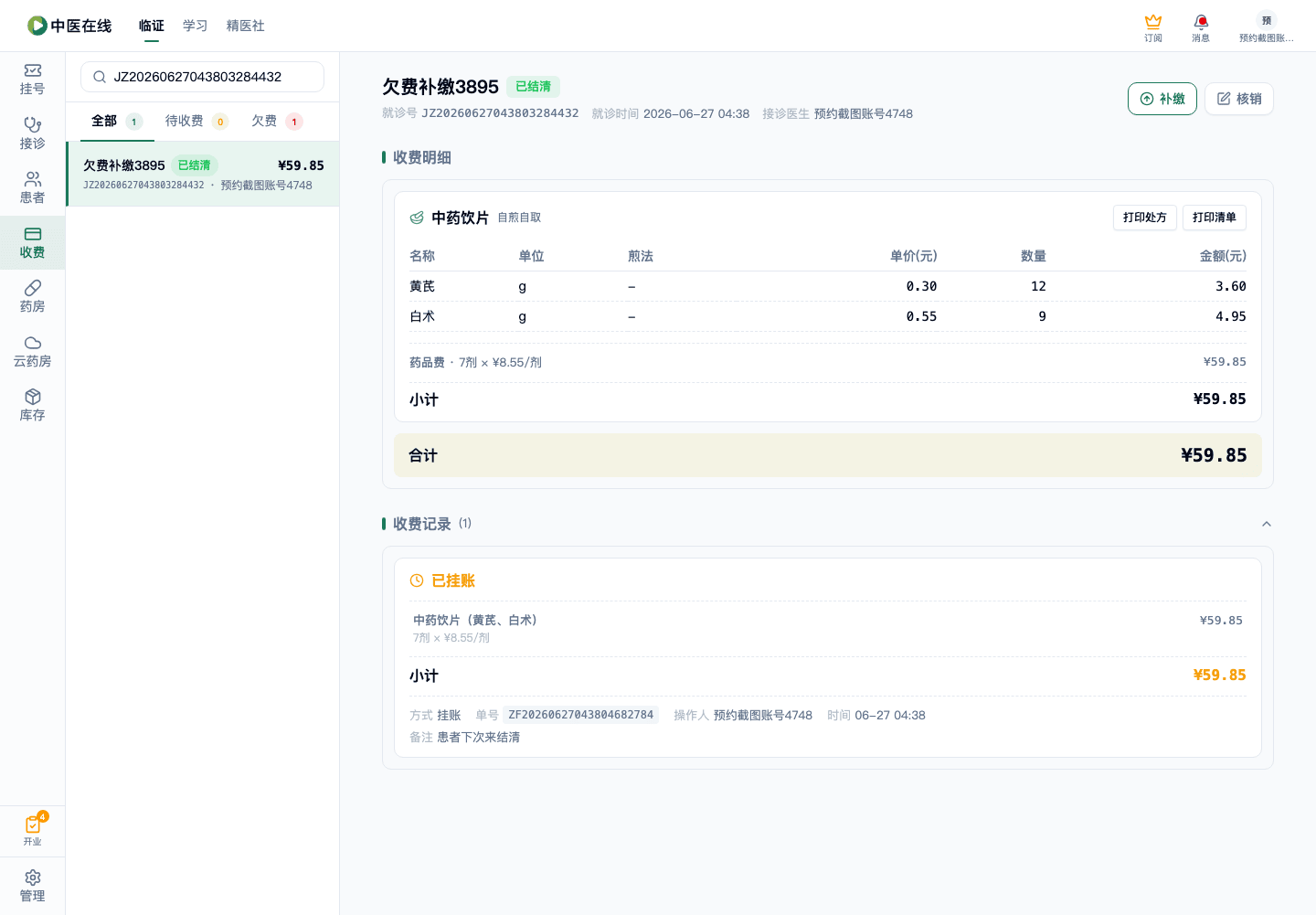
Task: Click the 已挂账 status label
Action: (453, 580)
